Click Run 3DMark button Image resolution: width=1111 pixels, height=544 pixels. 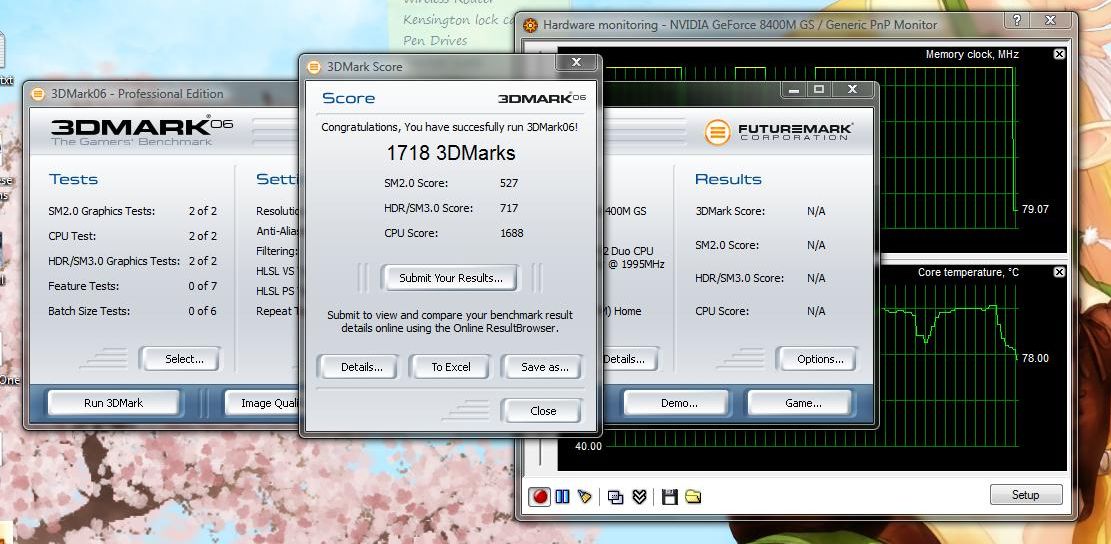click(113, 403)
